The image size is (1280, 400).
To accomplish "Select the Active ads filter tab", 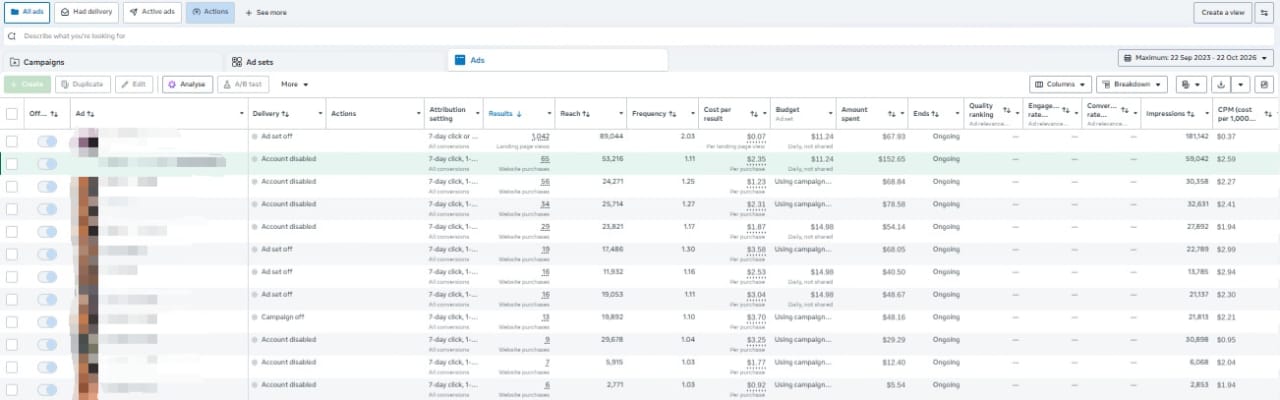I will pyautogui.click(x=152, y=13).
